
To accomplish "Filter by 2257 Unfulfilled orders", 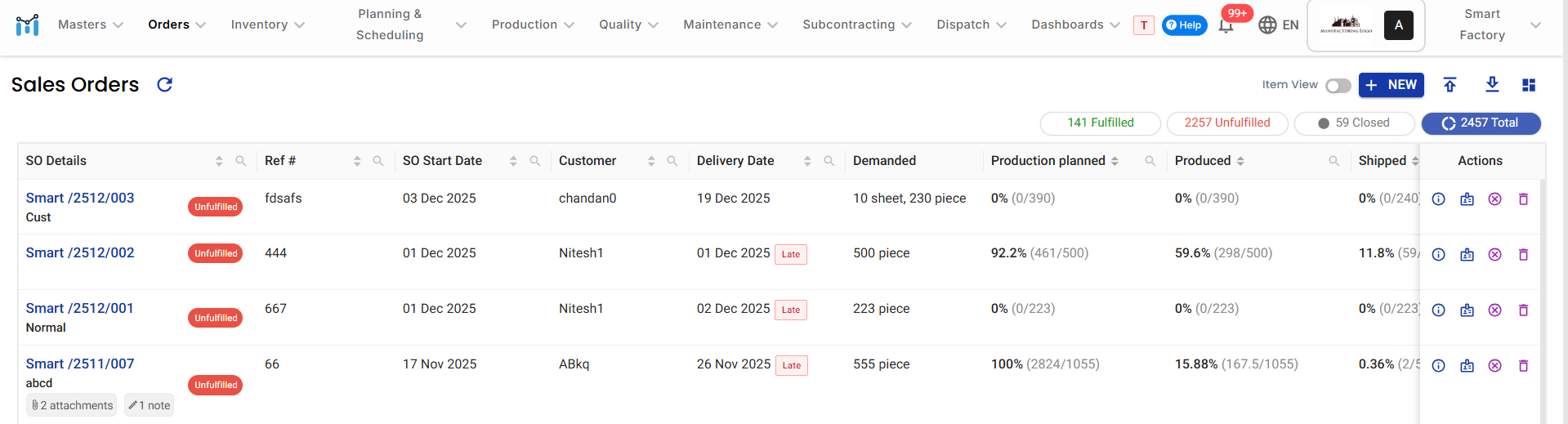I will pyautogui.click(x=1226, y=123).
